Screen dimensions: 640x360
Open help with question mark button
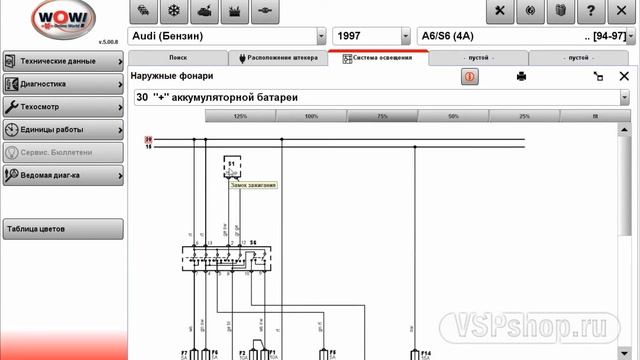point(591,11)
